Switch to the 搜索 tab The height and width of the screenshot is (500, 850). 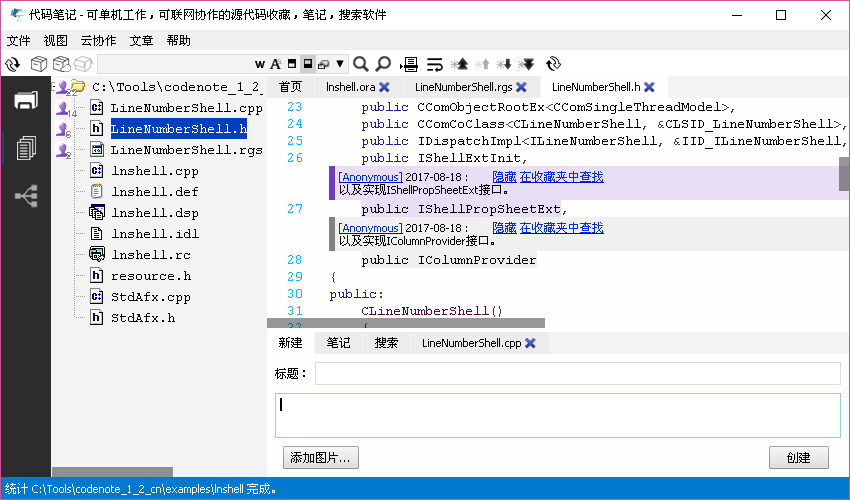pos(386,343)
